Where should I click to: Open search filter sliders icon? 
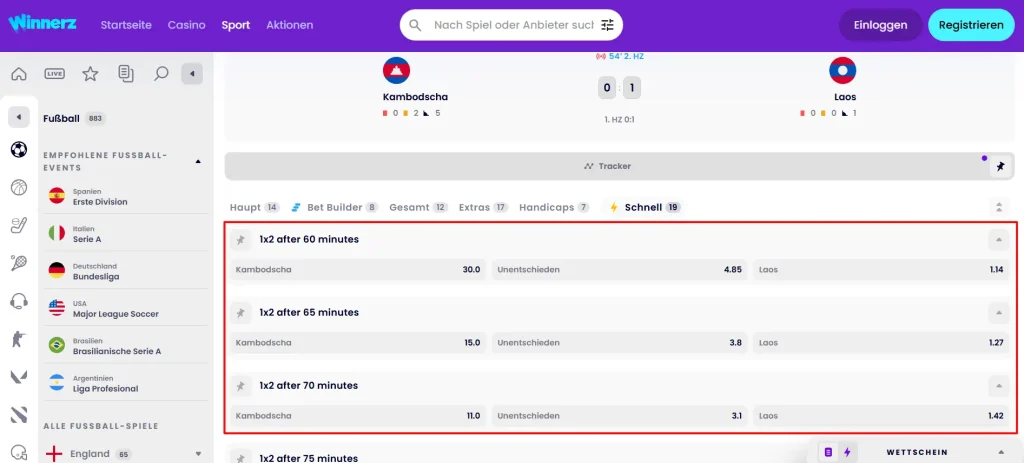pos(607,25)
